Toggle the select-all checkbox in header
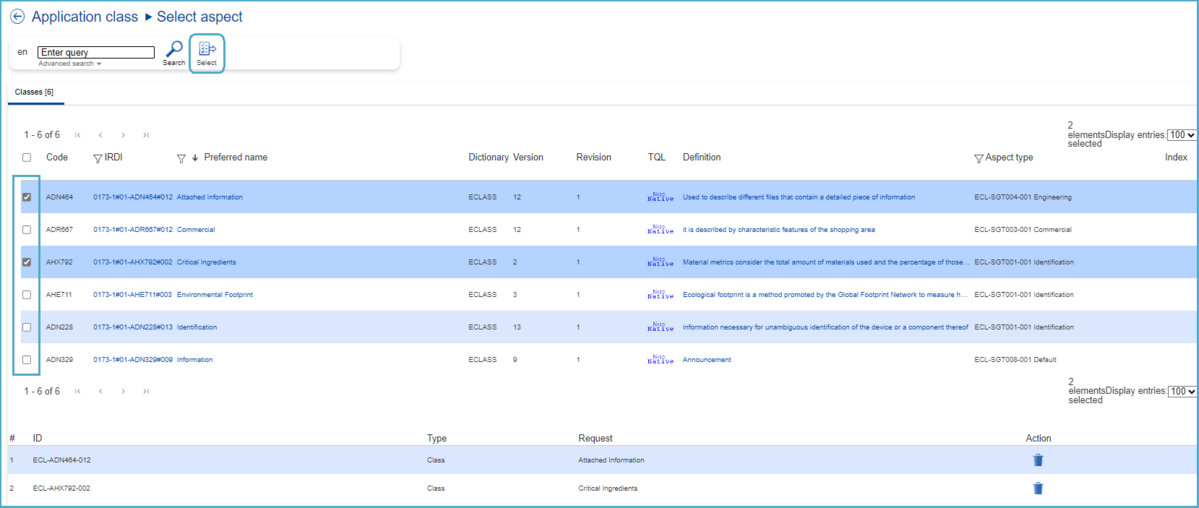 pos(27,157)
